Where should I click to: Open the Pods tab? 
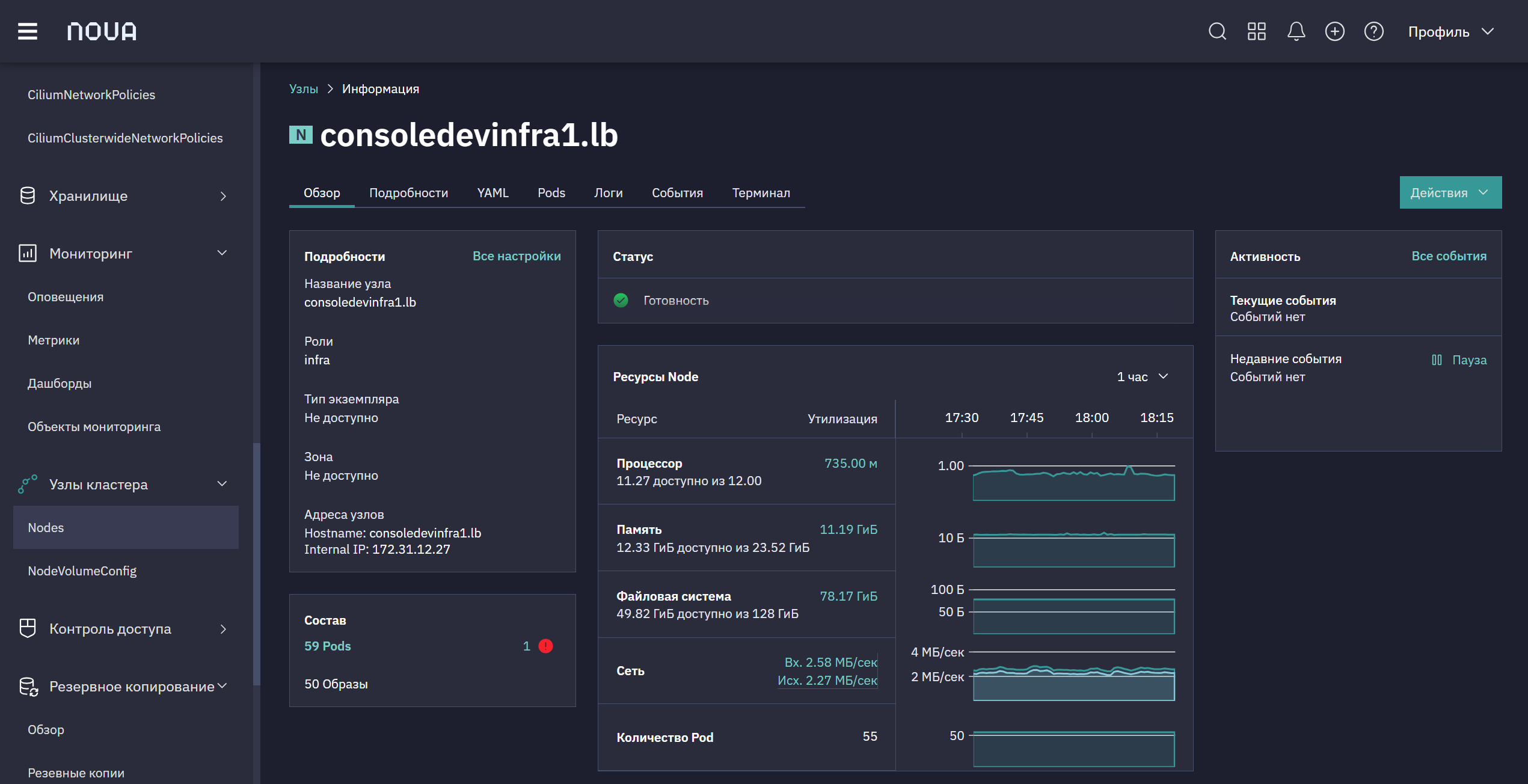click(x=551, y=192)
